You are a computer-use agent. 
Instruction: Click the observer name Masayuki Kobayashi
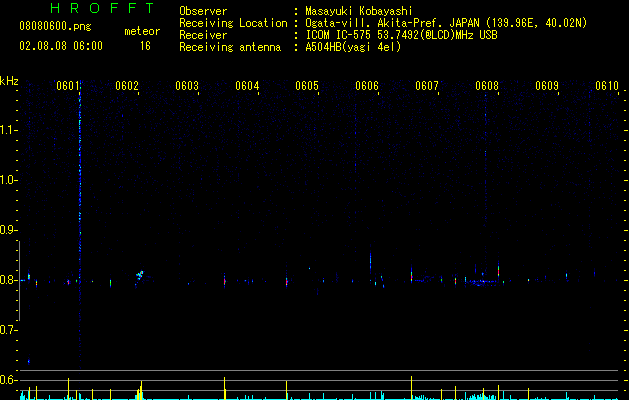pos(359,11)
